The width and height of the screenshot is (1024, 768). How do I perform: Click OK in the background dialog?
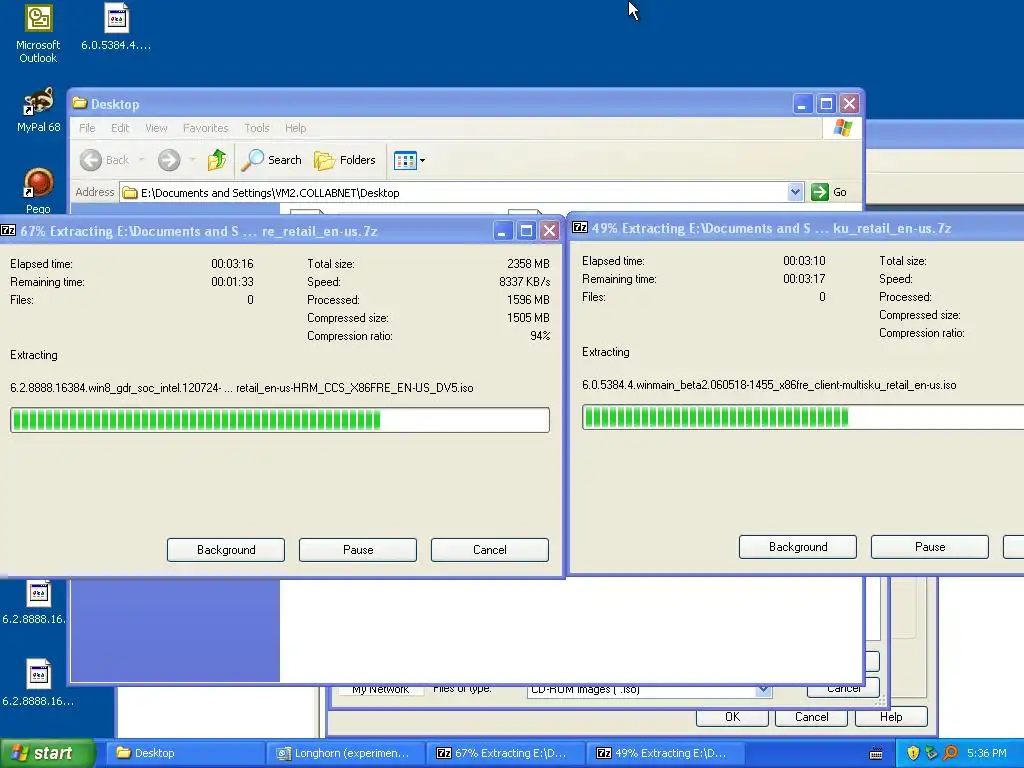click(x=732, y=716)
